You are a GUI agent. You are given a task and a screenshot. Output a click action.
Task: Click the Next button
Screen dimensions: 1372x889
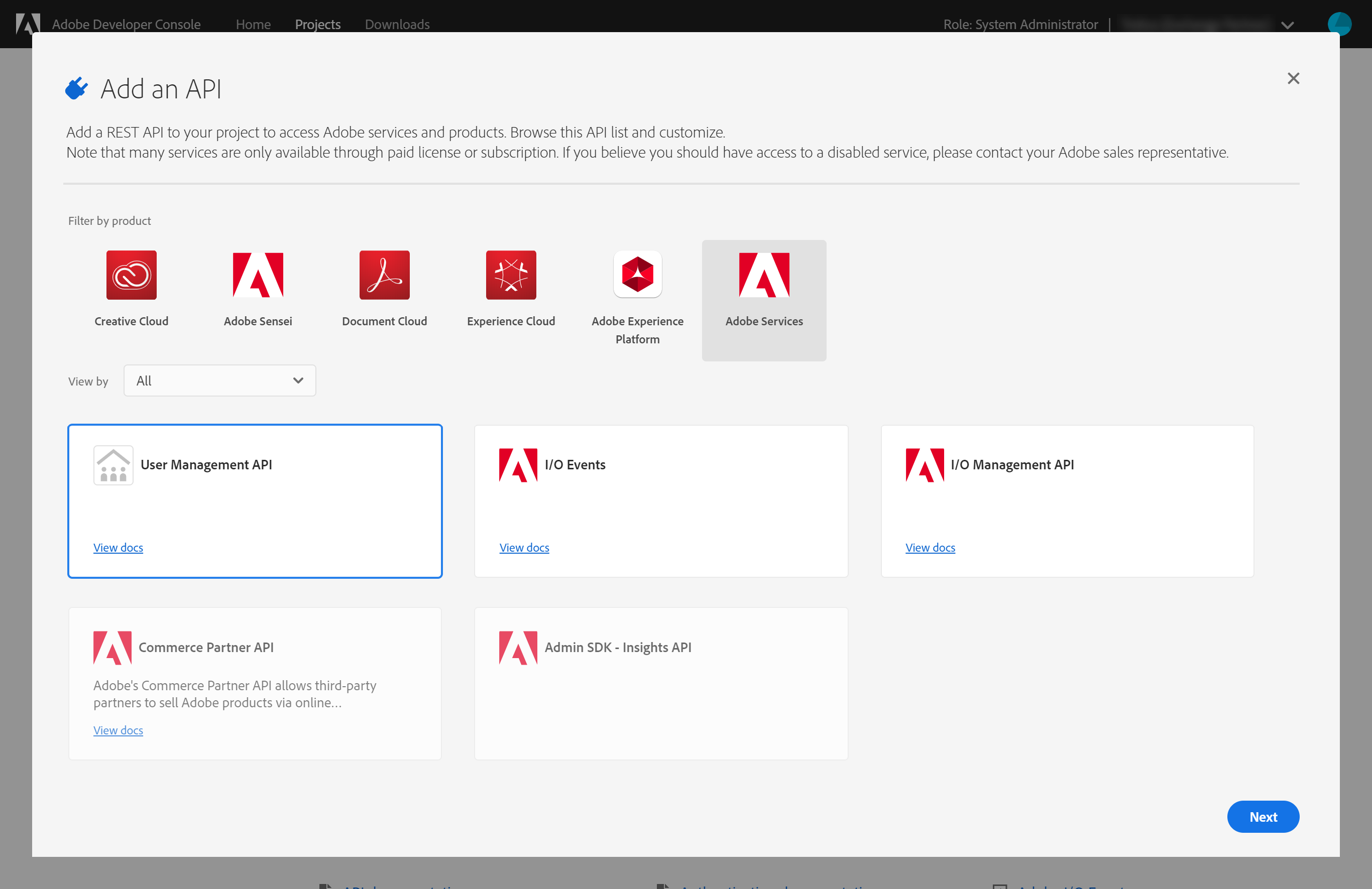(x=1263, y=816)
